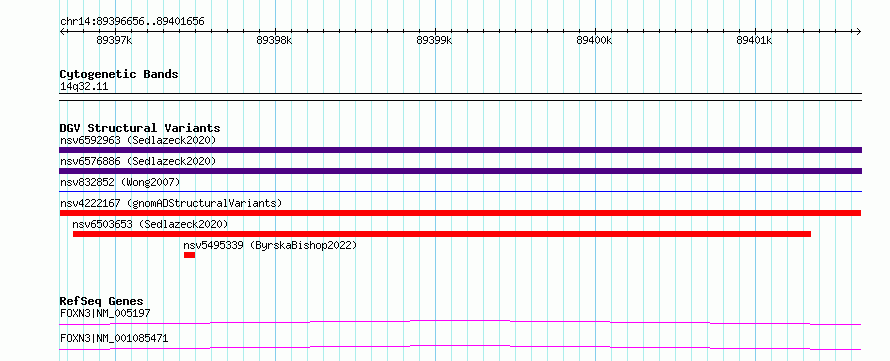Click the chr14:89396656..89401656 coordinate text

(x=132, y=22)
